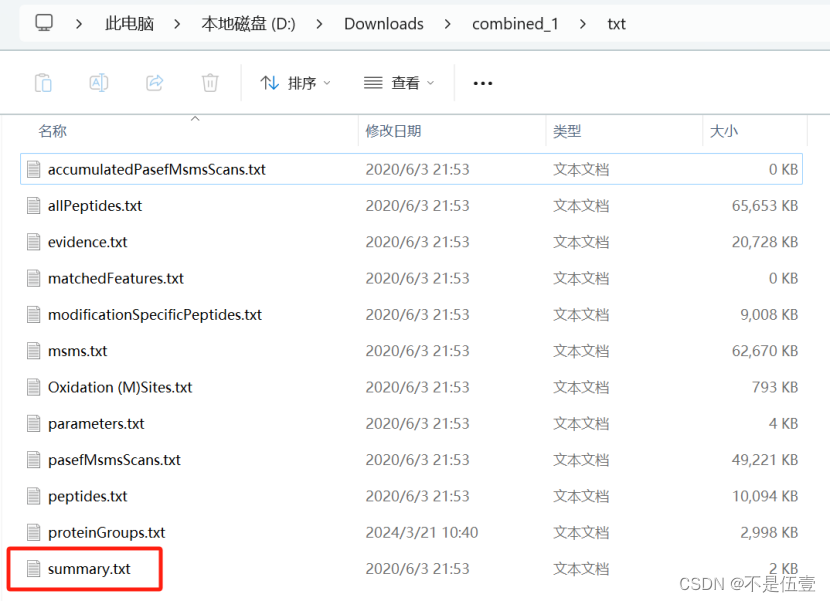This screenshot has height=602, width=831.
Task: Click the 2,998 KB size of proteinGroups.txt
Action: (769, 533)
